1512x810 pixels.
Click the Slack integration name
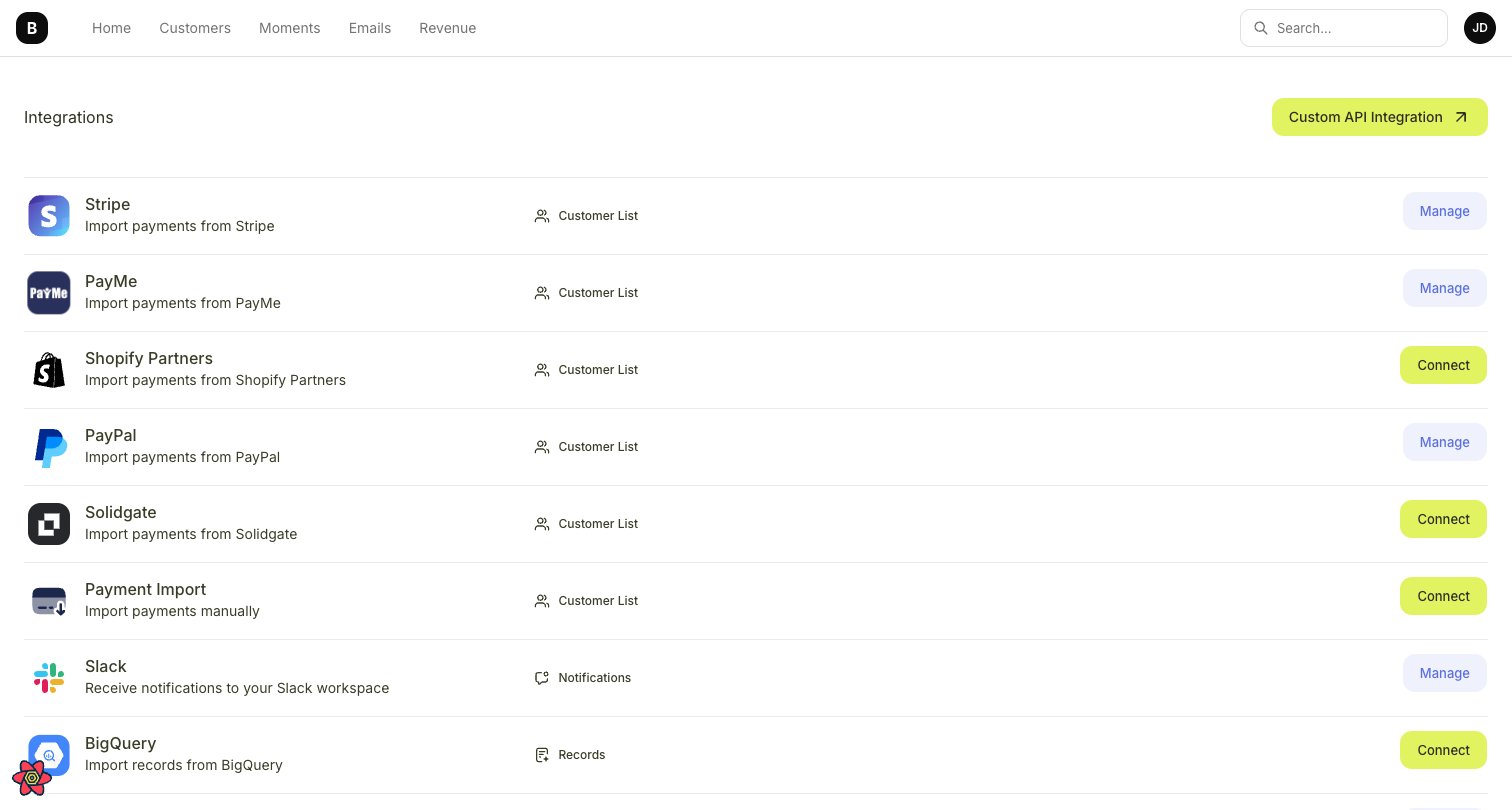106,666
